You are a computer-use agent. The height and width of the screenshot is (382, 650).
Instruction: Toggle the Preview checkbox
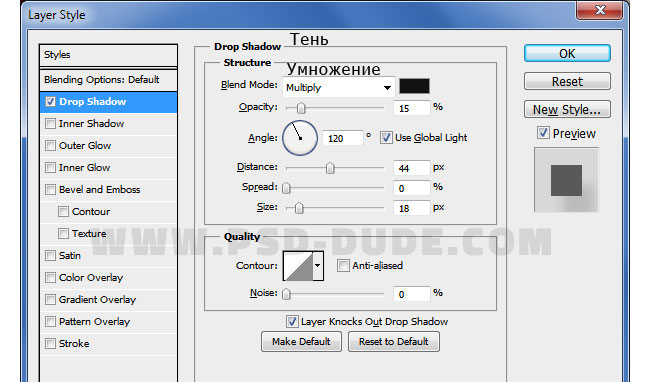point(543,133)
